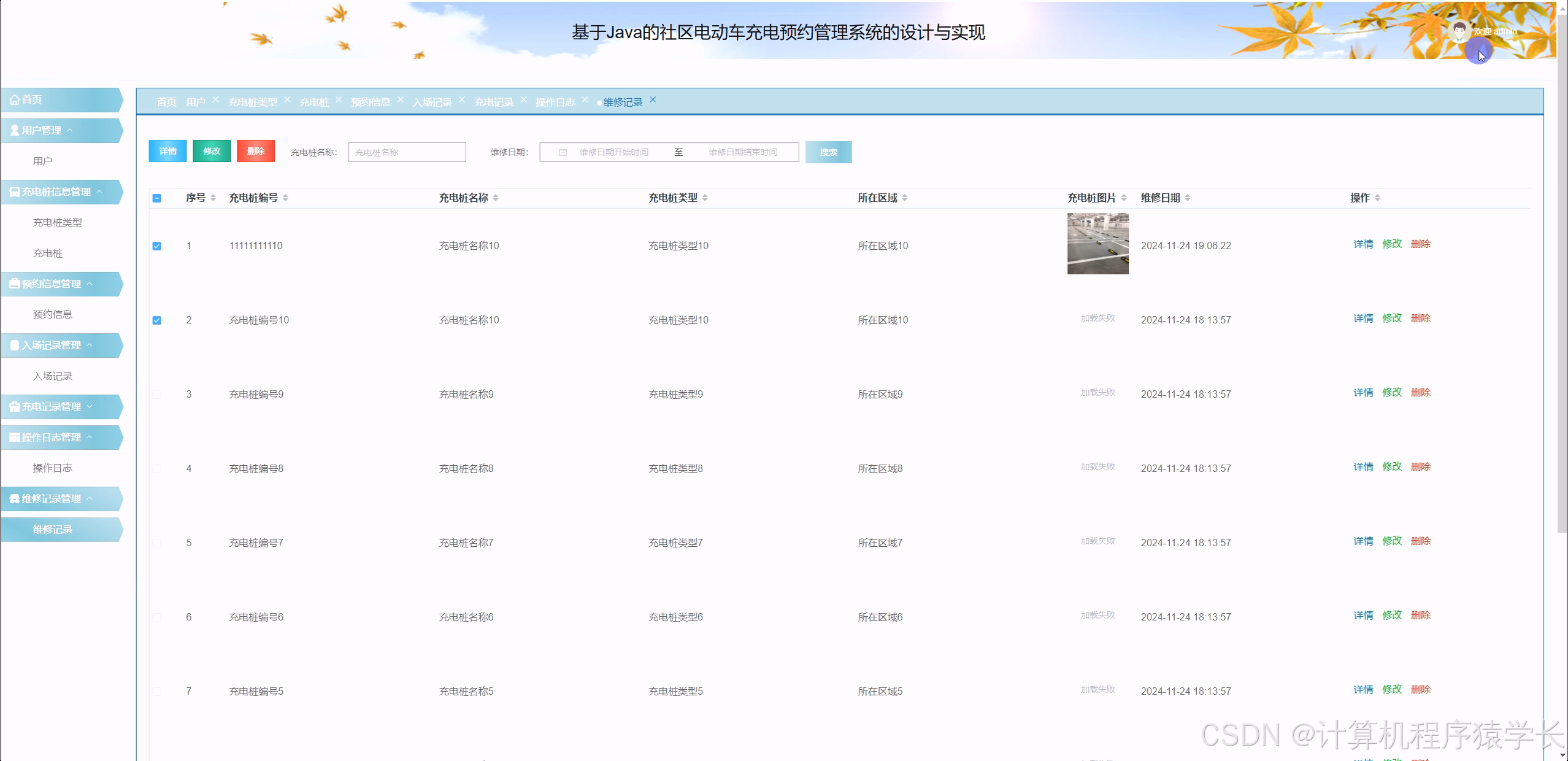Click the charging station photo thumbnail on row 1
The image size is (1568, 761).
(x=1097, y=244)
